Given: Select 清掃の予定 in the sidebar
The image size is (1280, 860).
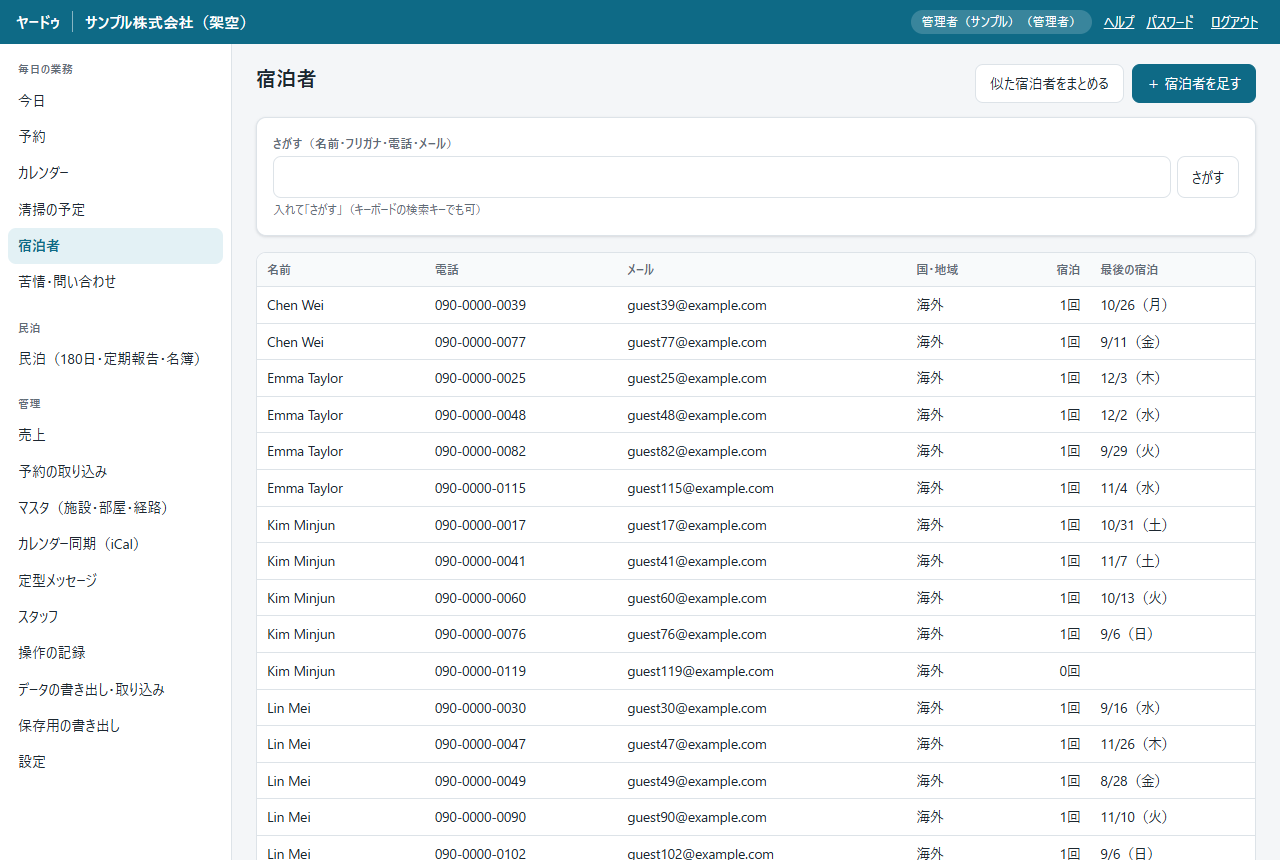Looking at the screenshot, I should click(x=115, y=210).
